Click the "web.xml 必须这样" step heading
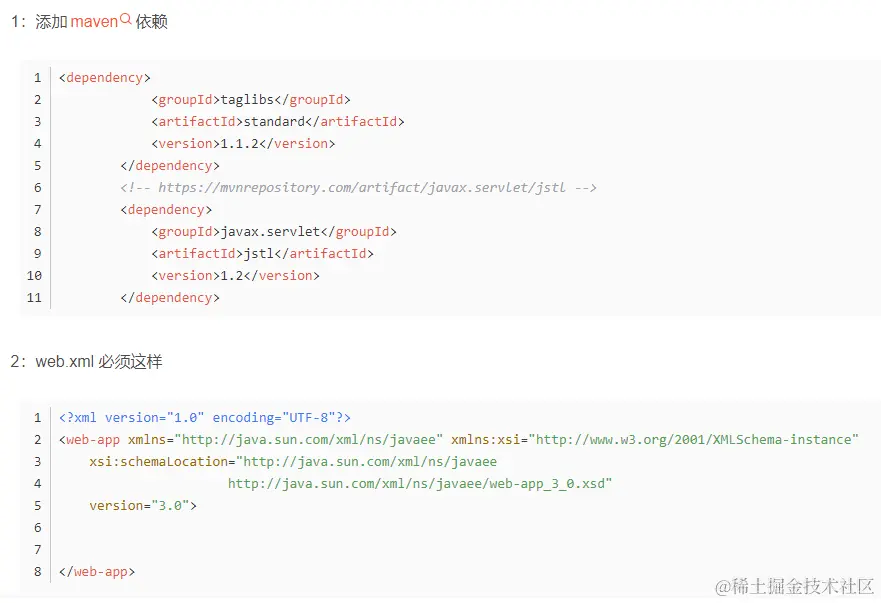 point(98,362)
